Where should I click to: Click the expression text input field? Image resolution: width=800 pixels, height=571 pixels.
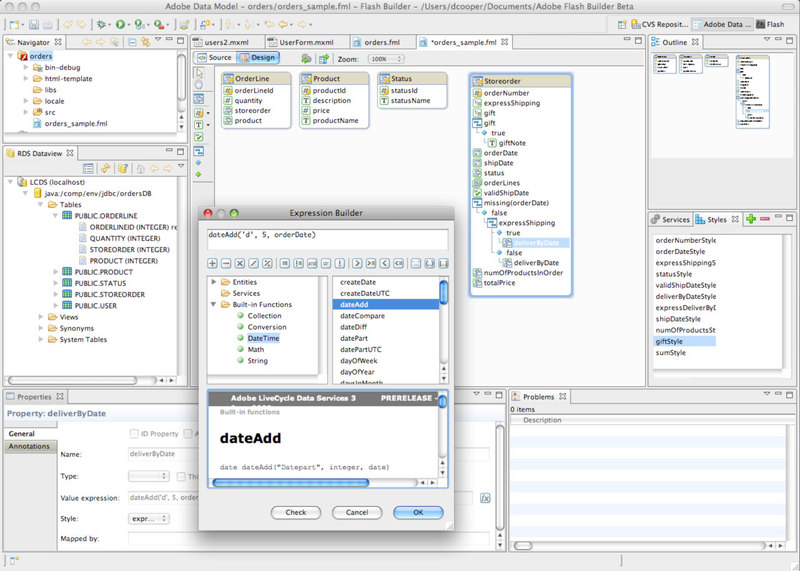[x=328, y=239]
